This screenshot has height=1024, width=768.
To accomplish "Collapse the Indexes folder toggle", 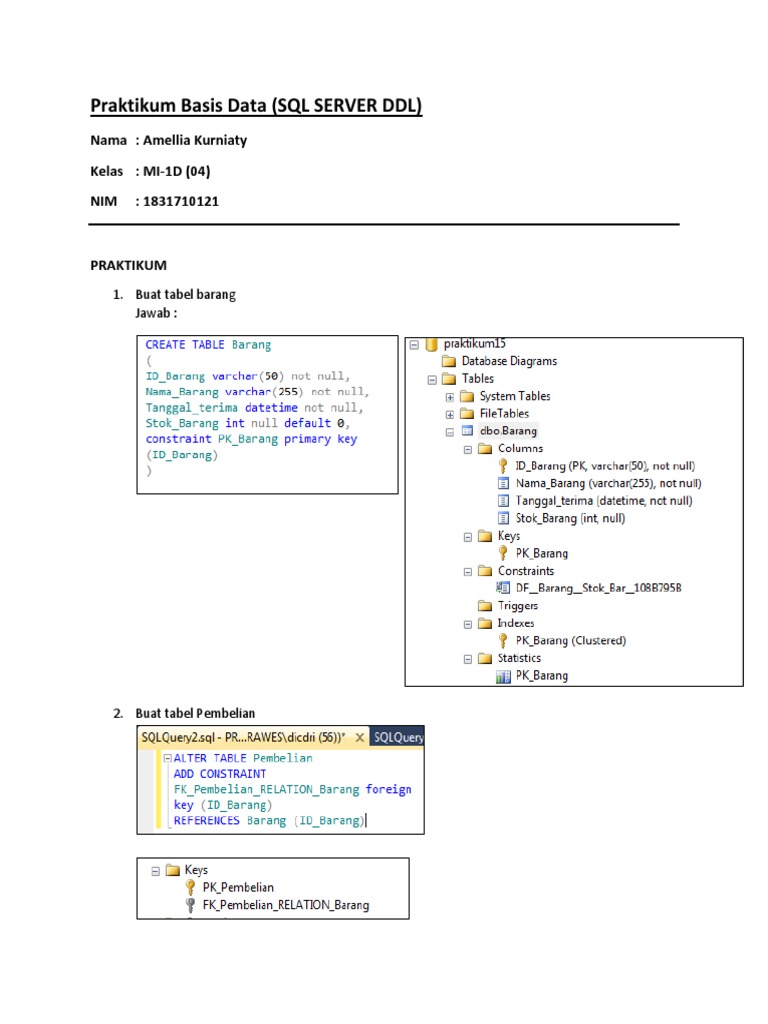I will click(x=468, y=624).
